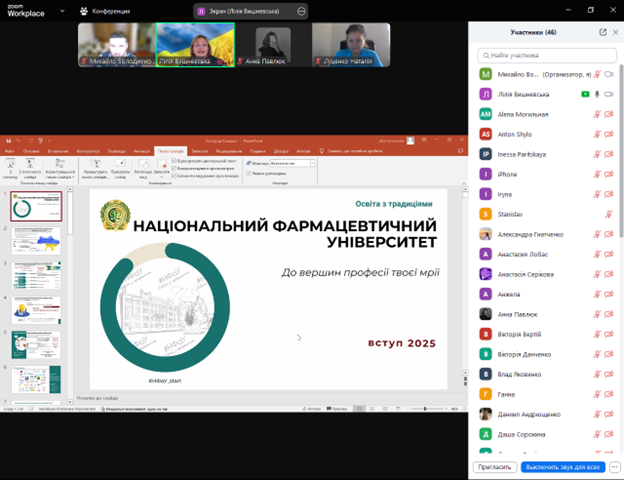The height and width of the screenshot is (480, 624).
Task: Open the 'Acrobat' ribbon tab
Action: [303, 151]
